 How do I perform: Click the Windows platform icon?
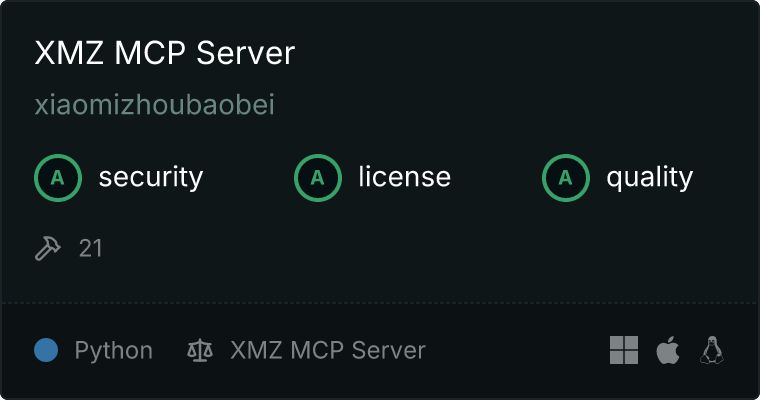(x=624, y=350)
